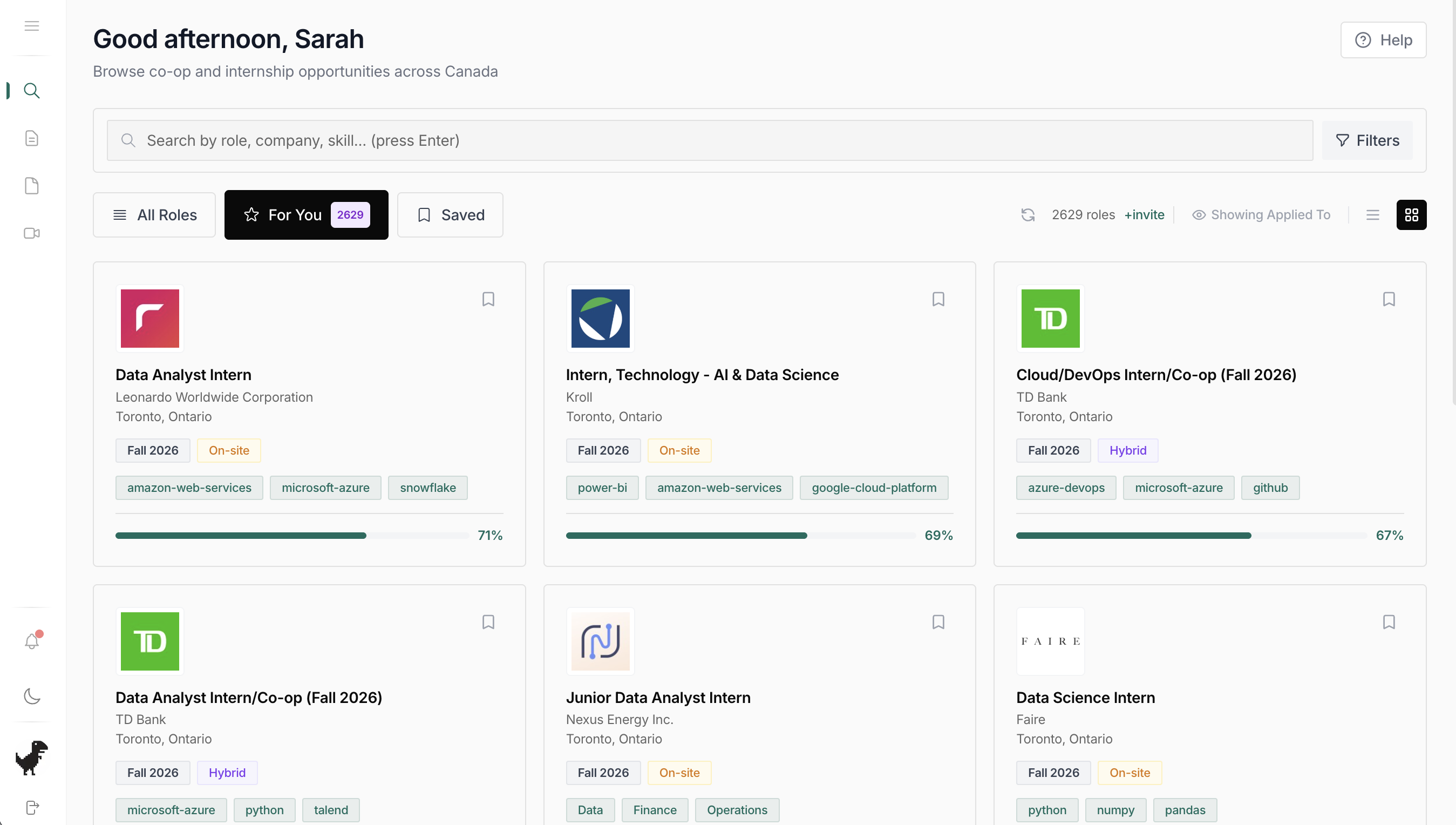
Task: Click the google-cloud-platform skill tag
Action: pyautogui.click(x=874, y=488)
